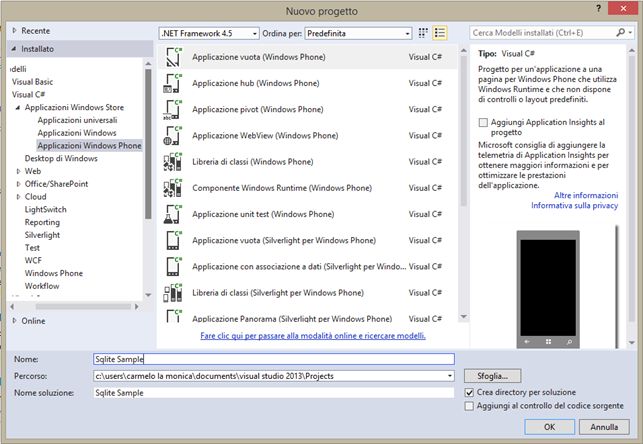Image resolution: width=643 pixels, height=444 pixels.
Task: Select Componente Windows Runtime template icon
Action: (173, 188)
